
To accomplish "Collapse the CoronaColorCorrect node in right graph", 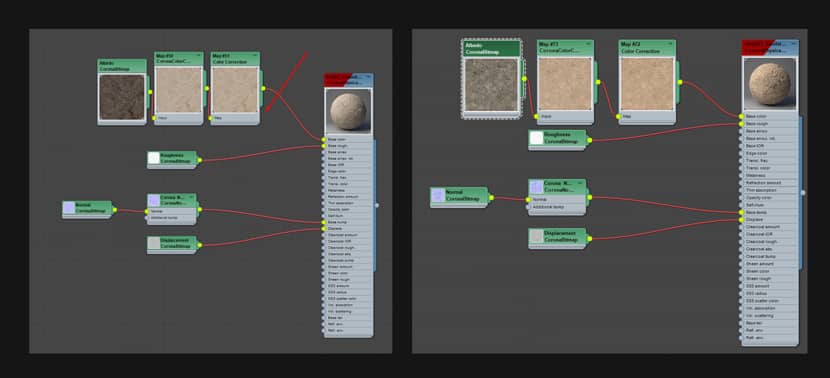I will tap(589, 43).
